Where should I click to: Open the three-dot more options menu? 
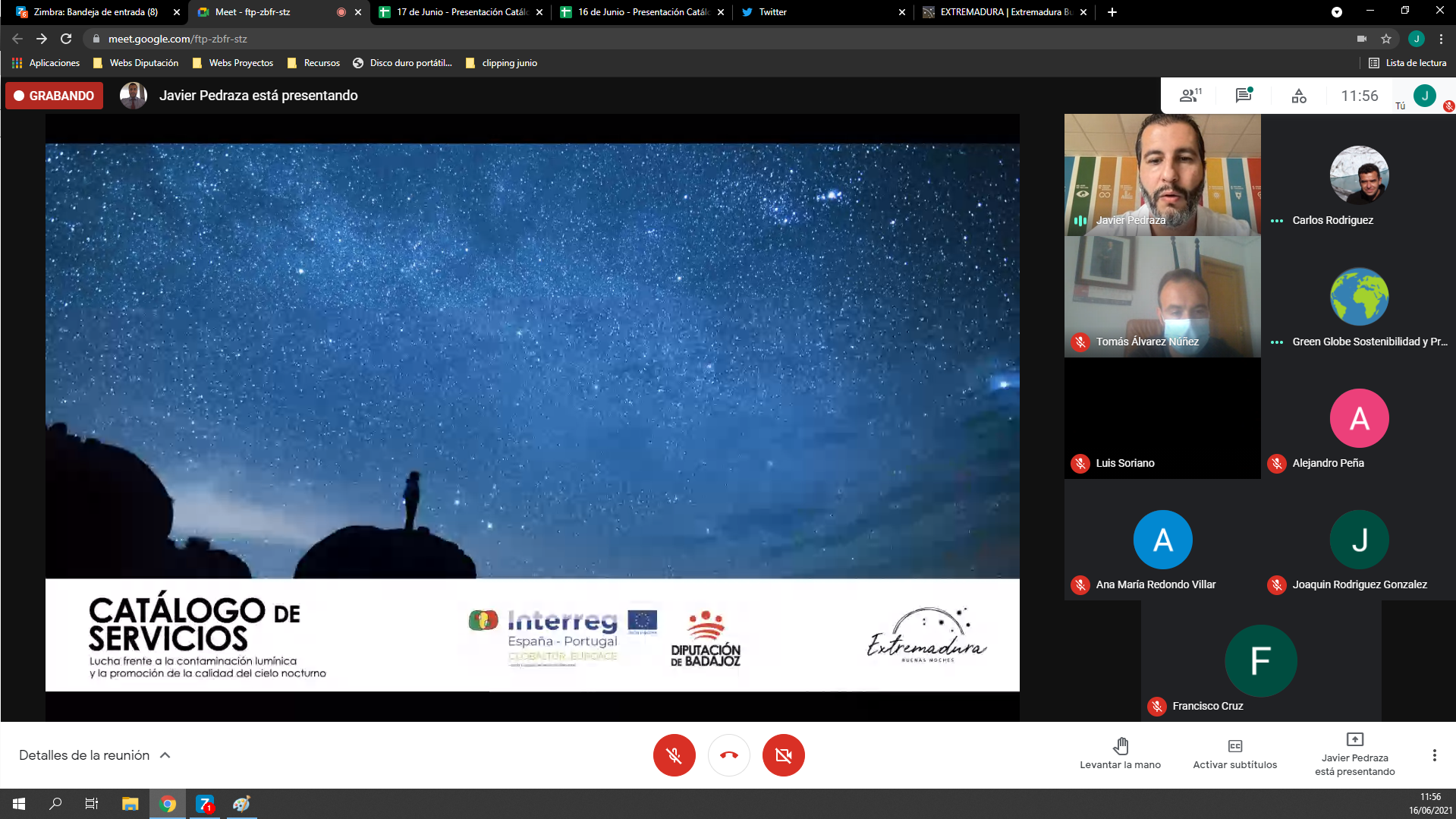coord(1434,755)
